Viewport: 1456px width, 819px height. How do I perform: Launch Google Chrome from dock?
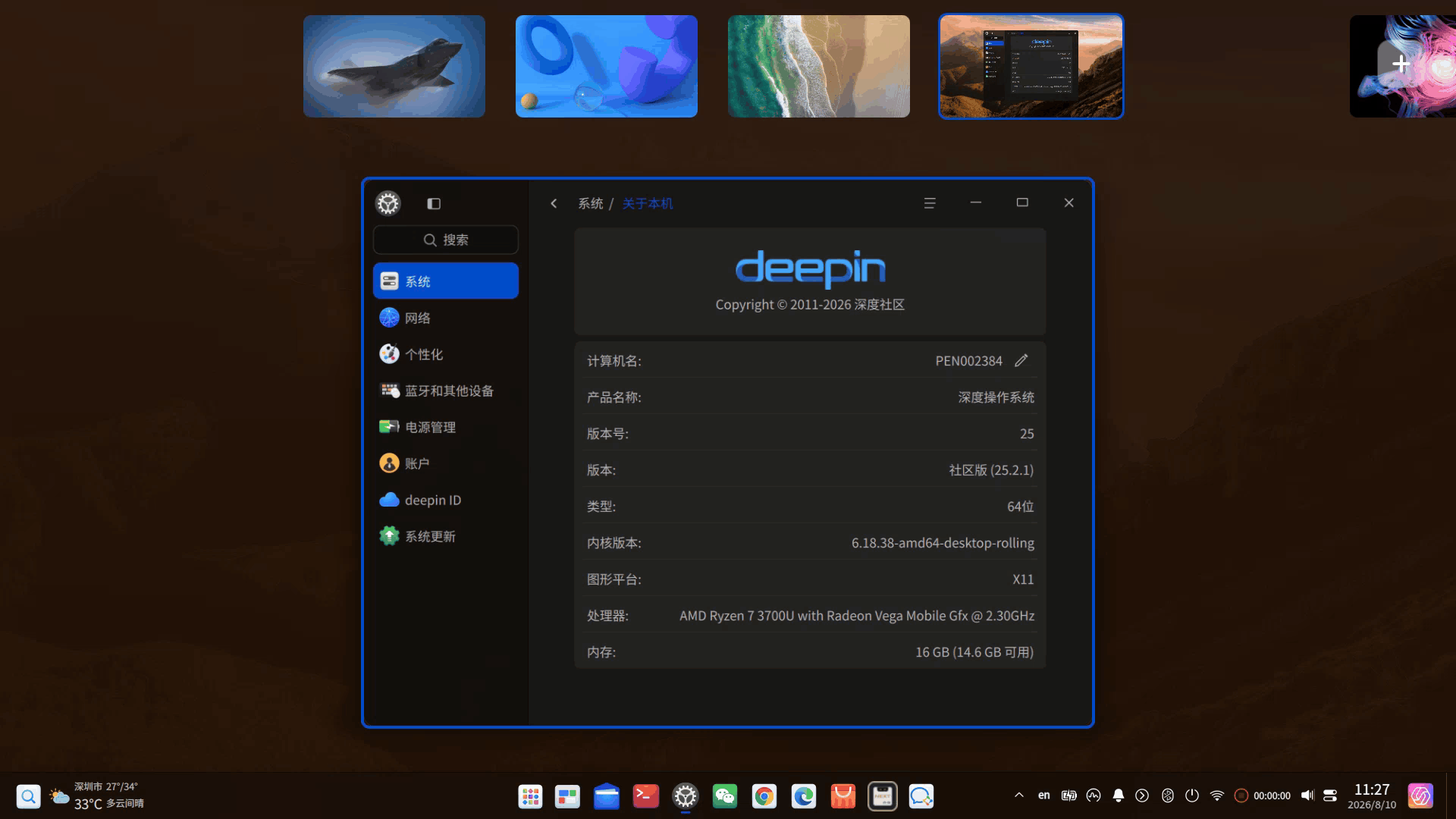coord(764,796)
